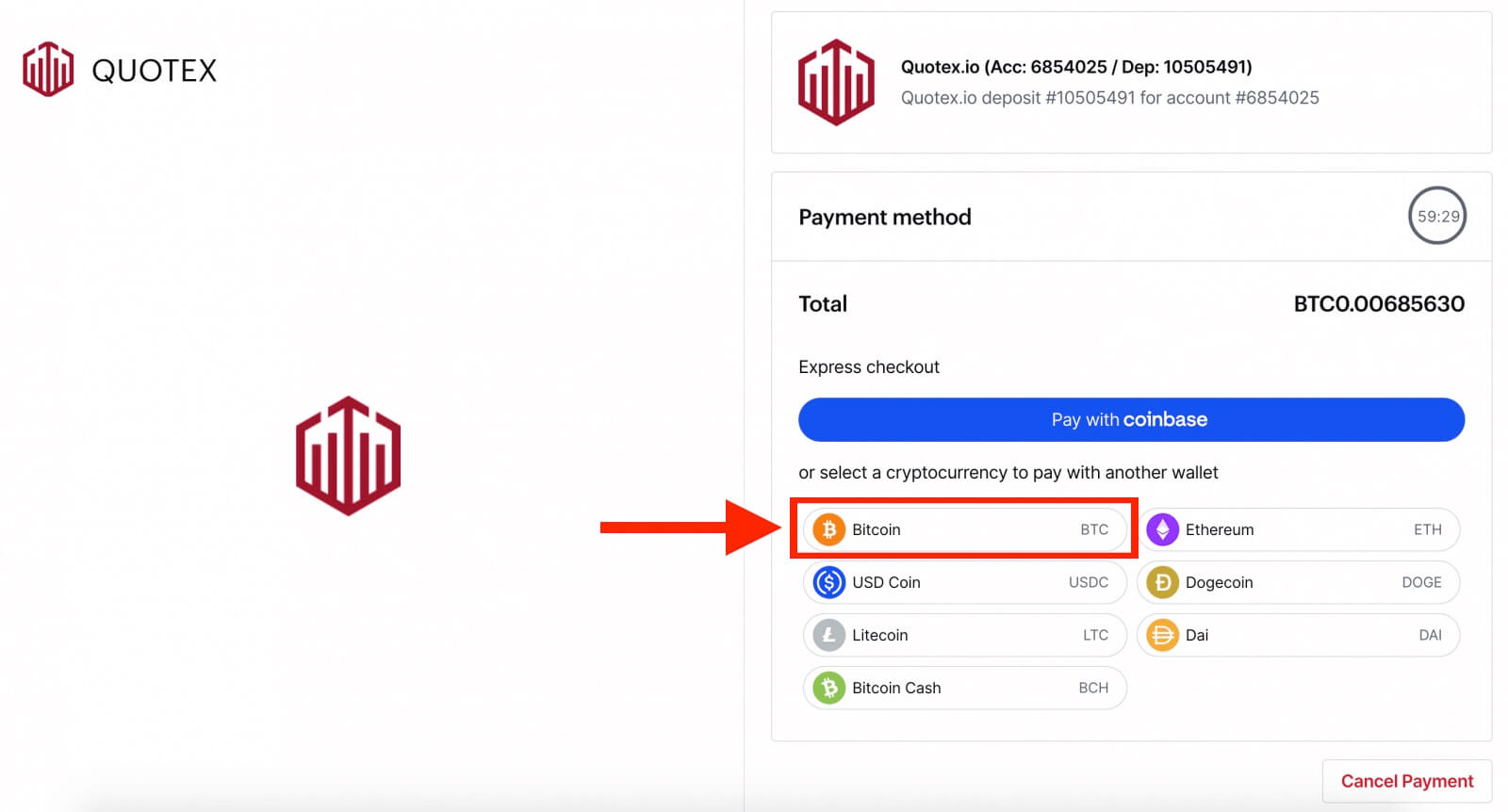Click the green Bitcoin Cash icon
The width and height of the screenshot is (1508, 812).
(x=829, y=688)
